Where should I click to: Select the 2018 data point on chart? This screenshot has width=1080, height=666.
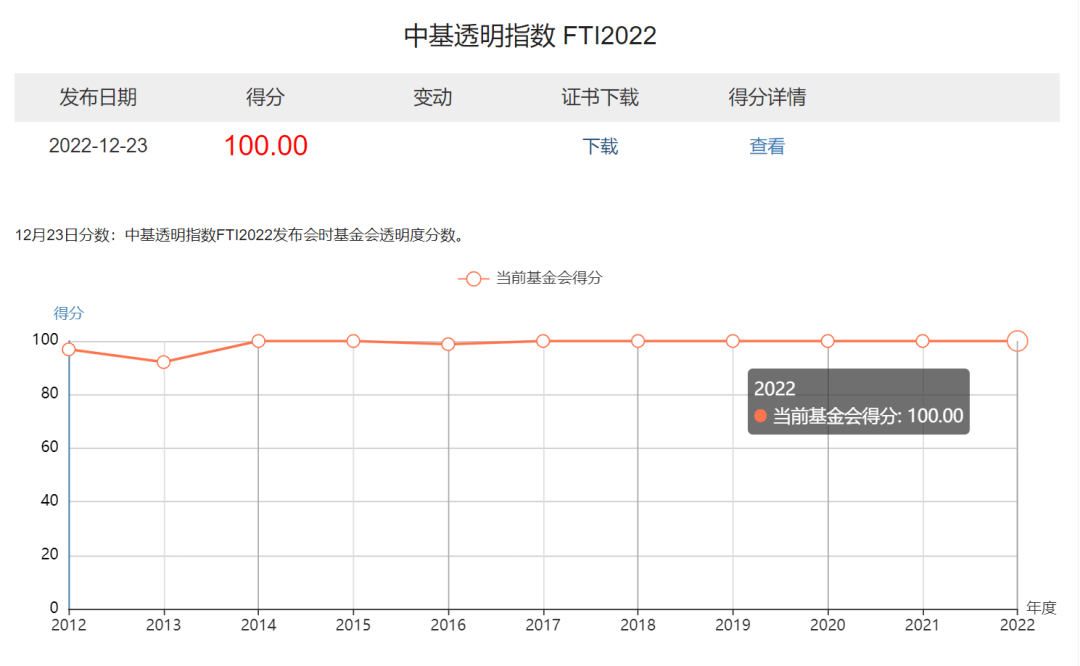coord(638,341)
